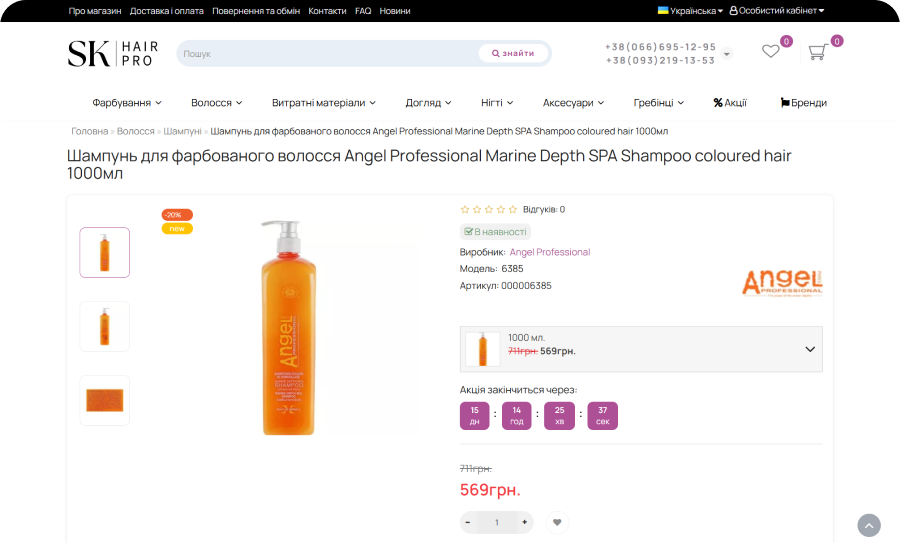900x543 pixels.
Task: Click the SK Hair Pro logo
Action: point(112,53)
